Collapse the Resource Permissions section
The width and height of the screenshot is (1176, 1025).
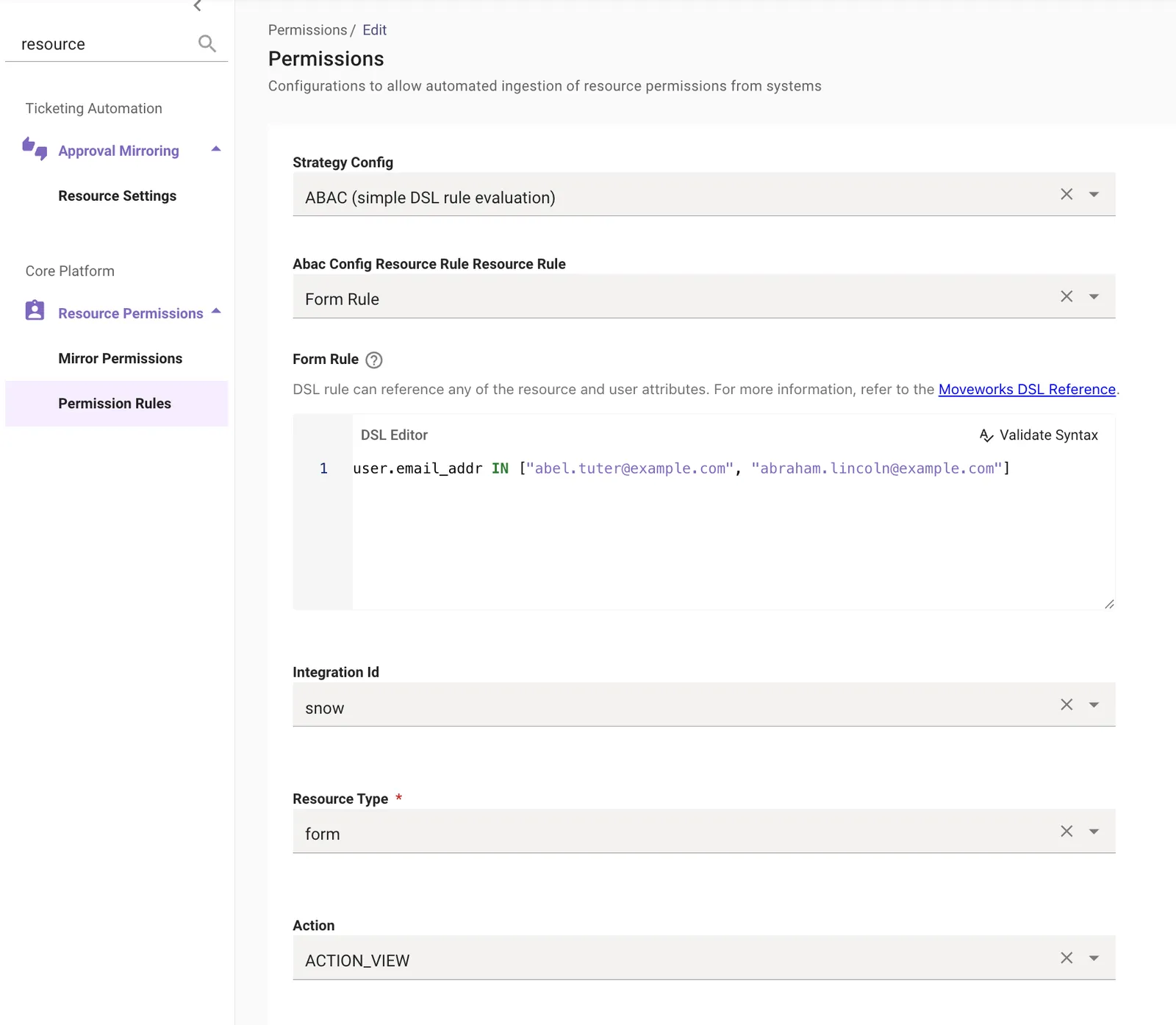[216, 311]
